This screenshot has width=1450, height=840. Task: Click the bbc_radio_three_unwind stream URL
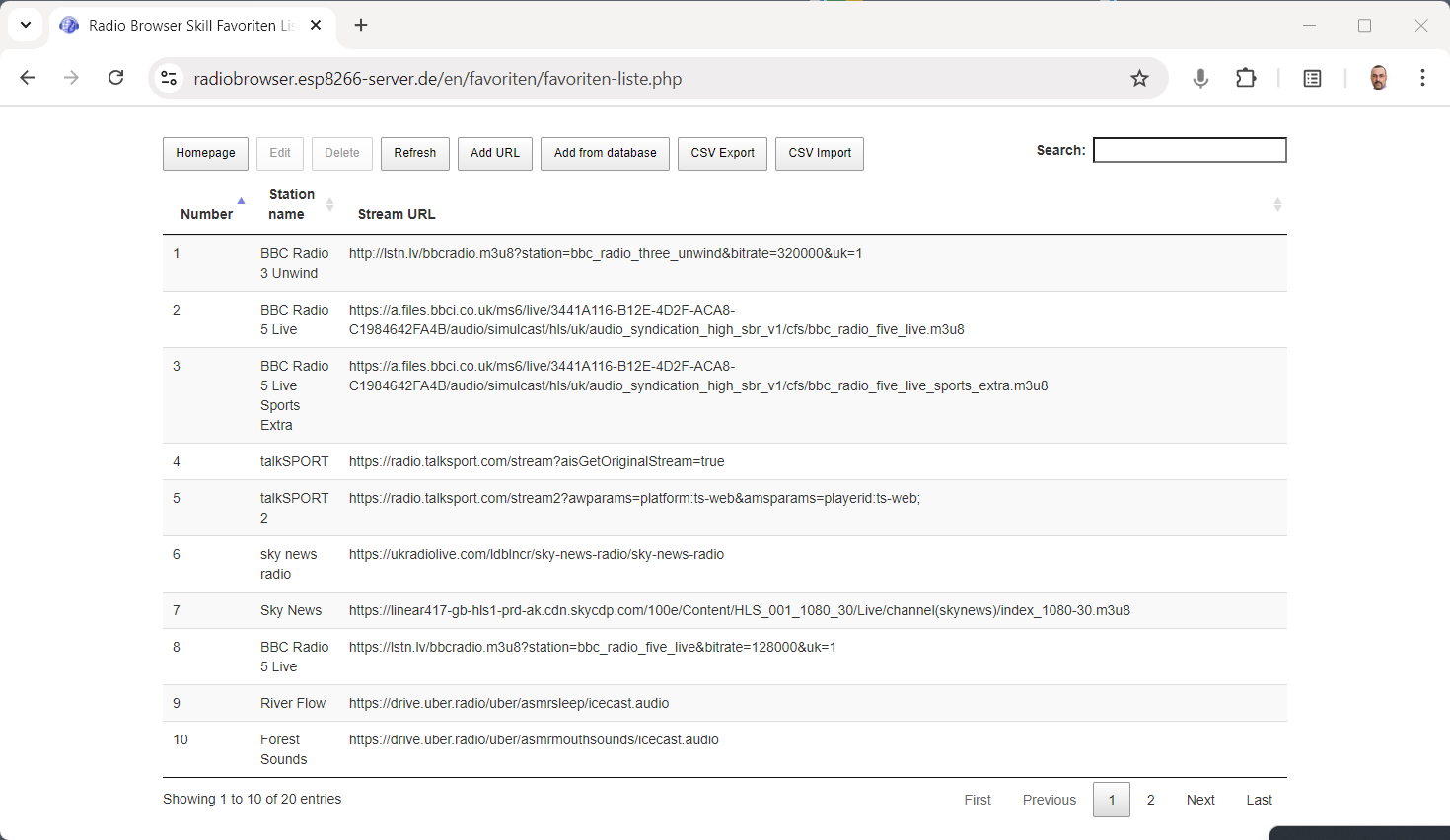coord(606,253)
